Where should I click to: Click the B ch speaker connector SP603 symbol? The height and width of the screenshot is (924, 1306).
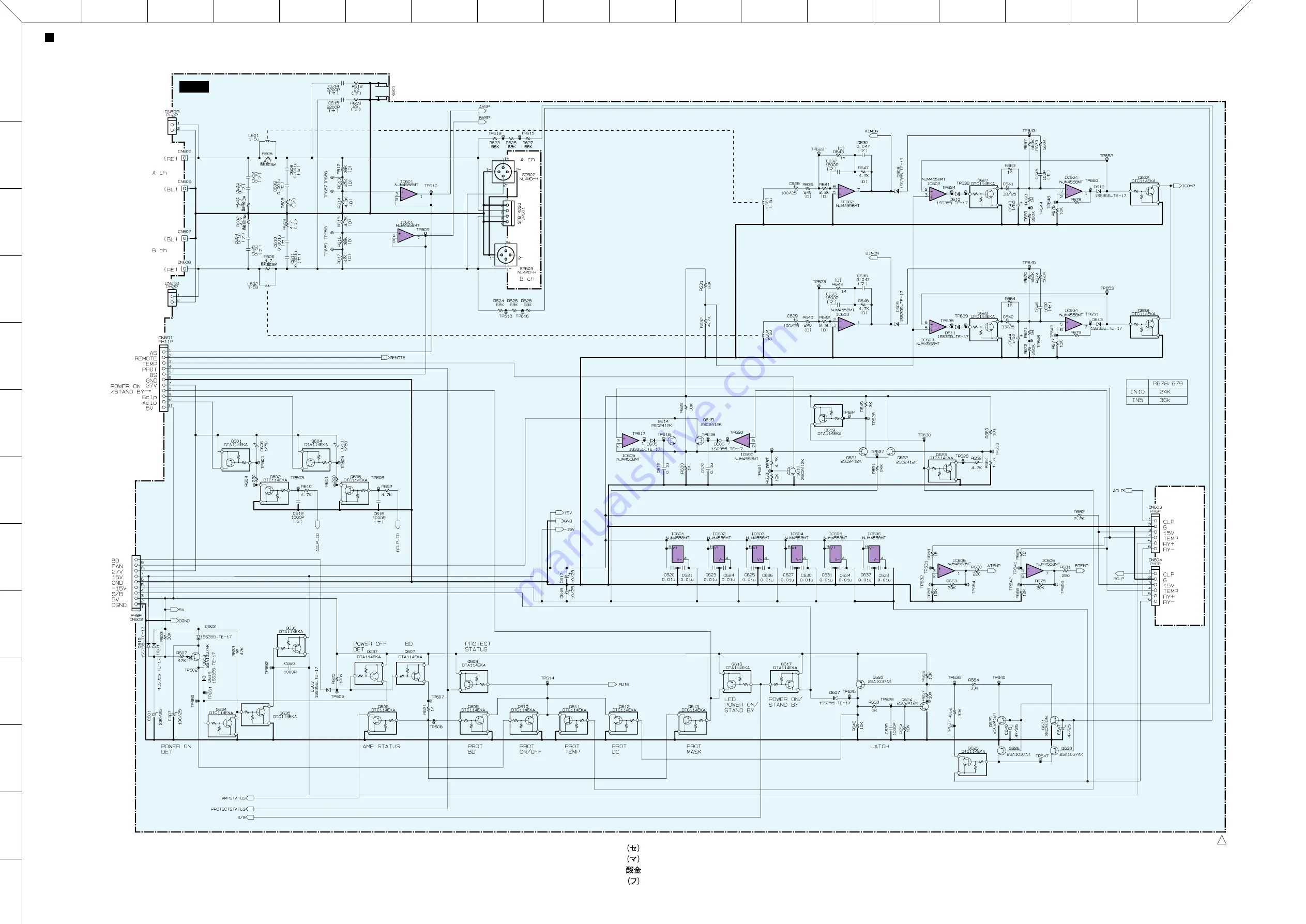506,254
